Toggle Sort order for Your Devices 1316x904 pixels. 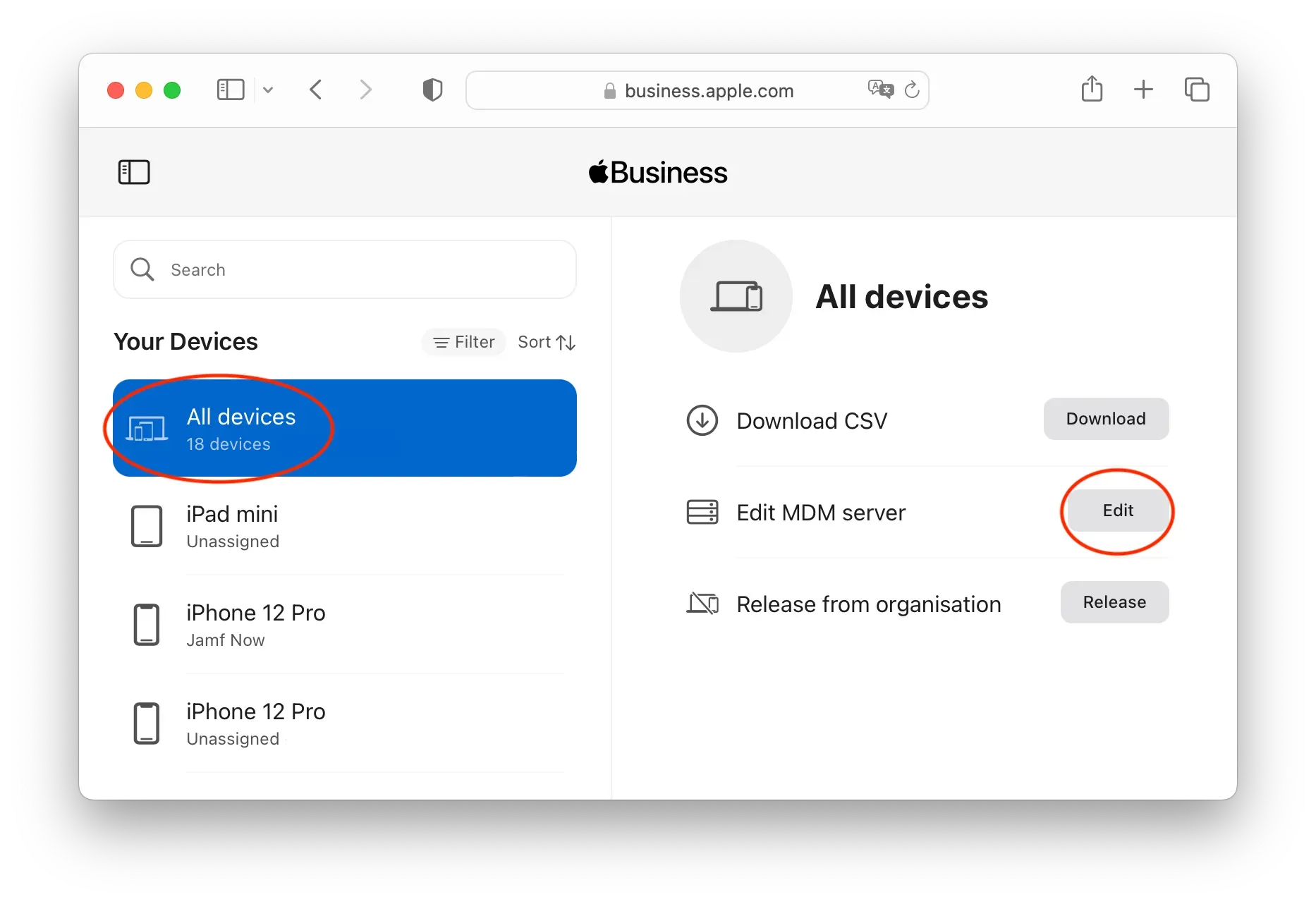(546, 342)
